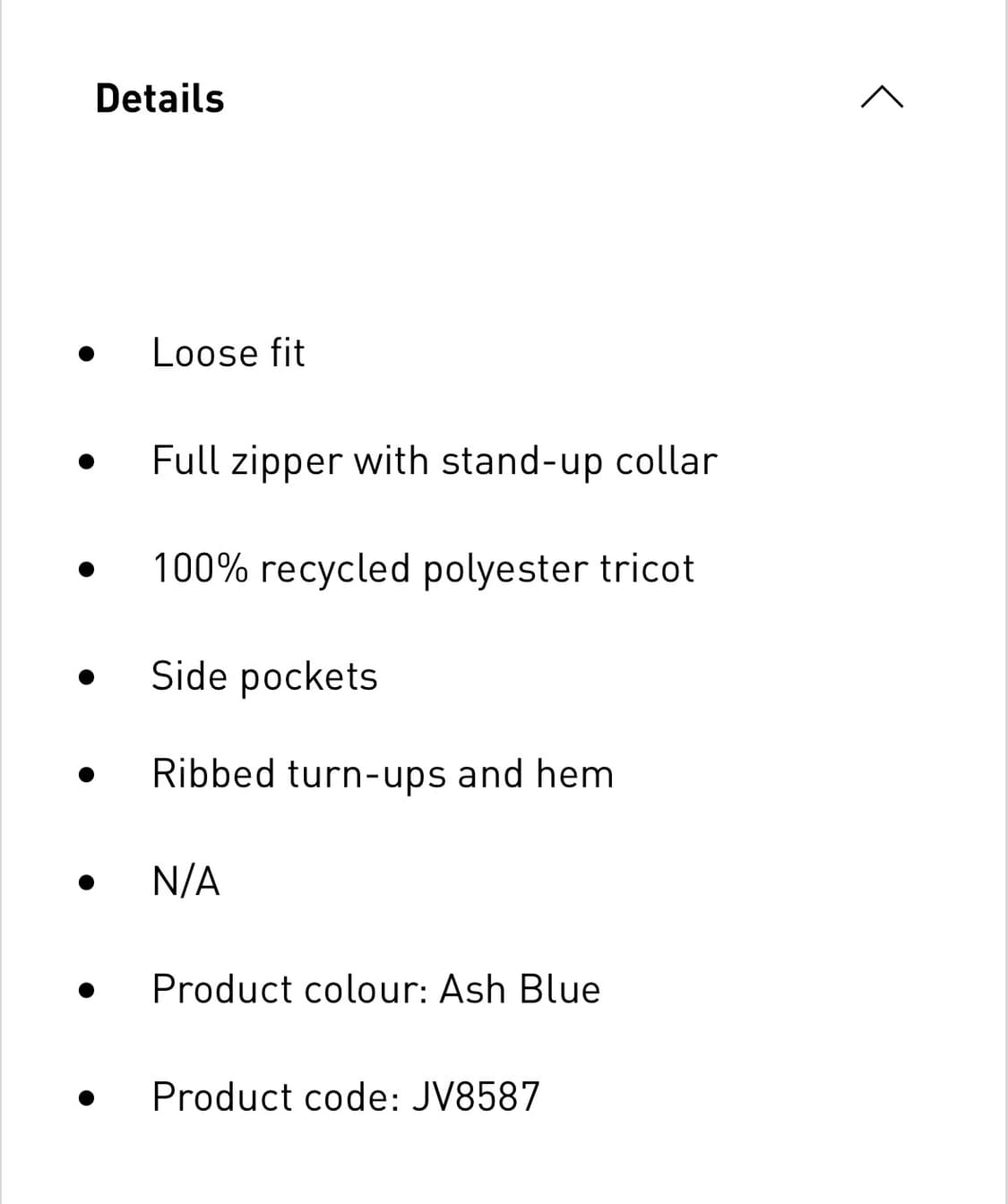Screen dimensions: 1008x1204
Task: Click the 'Ash Blue' colour value
Action: coord(521,990)
